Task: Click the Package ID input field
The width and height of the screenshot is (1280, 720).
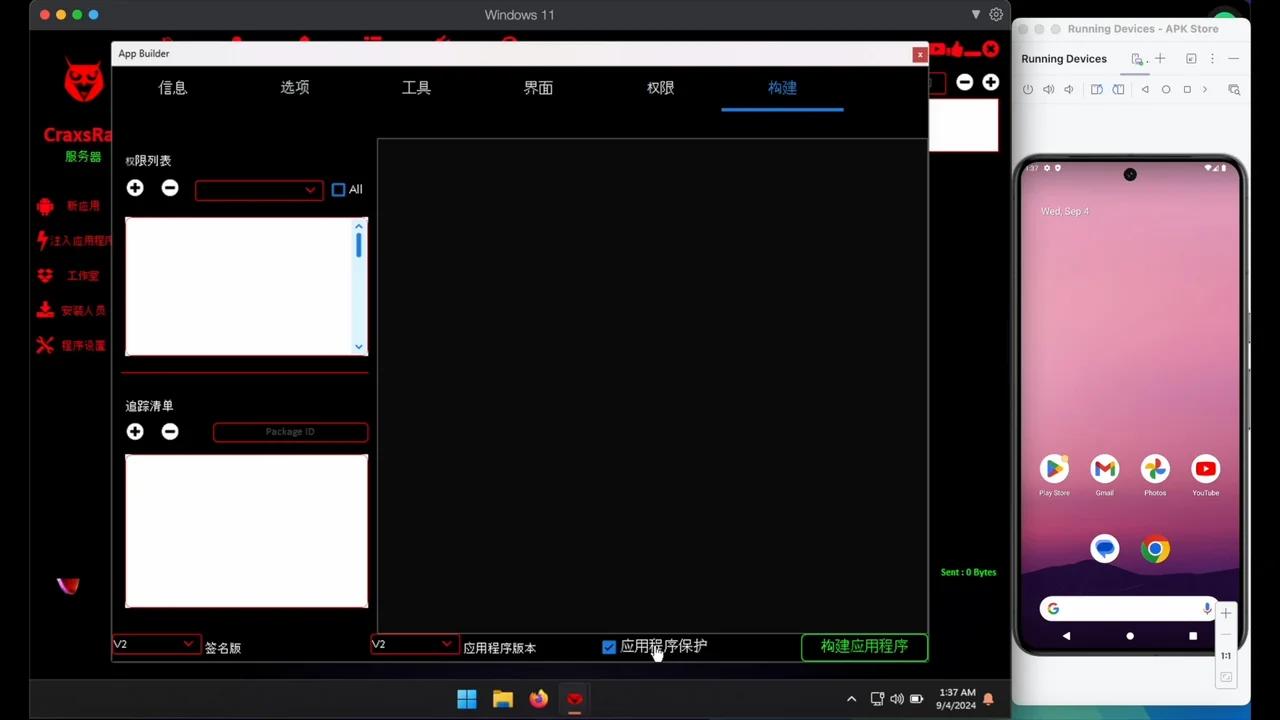Action: point(290,432)
